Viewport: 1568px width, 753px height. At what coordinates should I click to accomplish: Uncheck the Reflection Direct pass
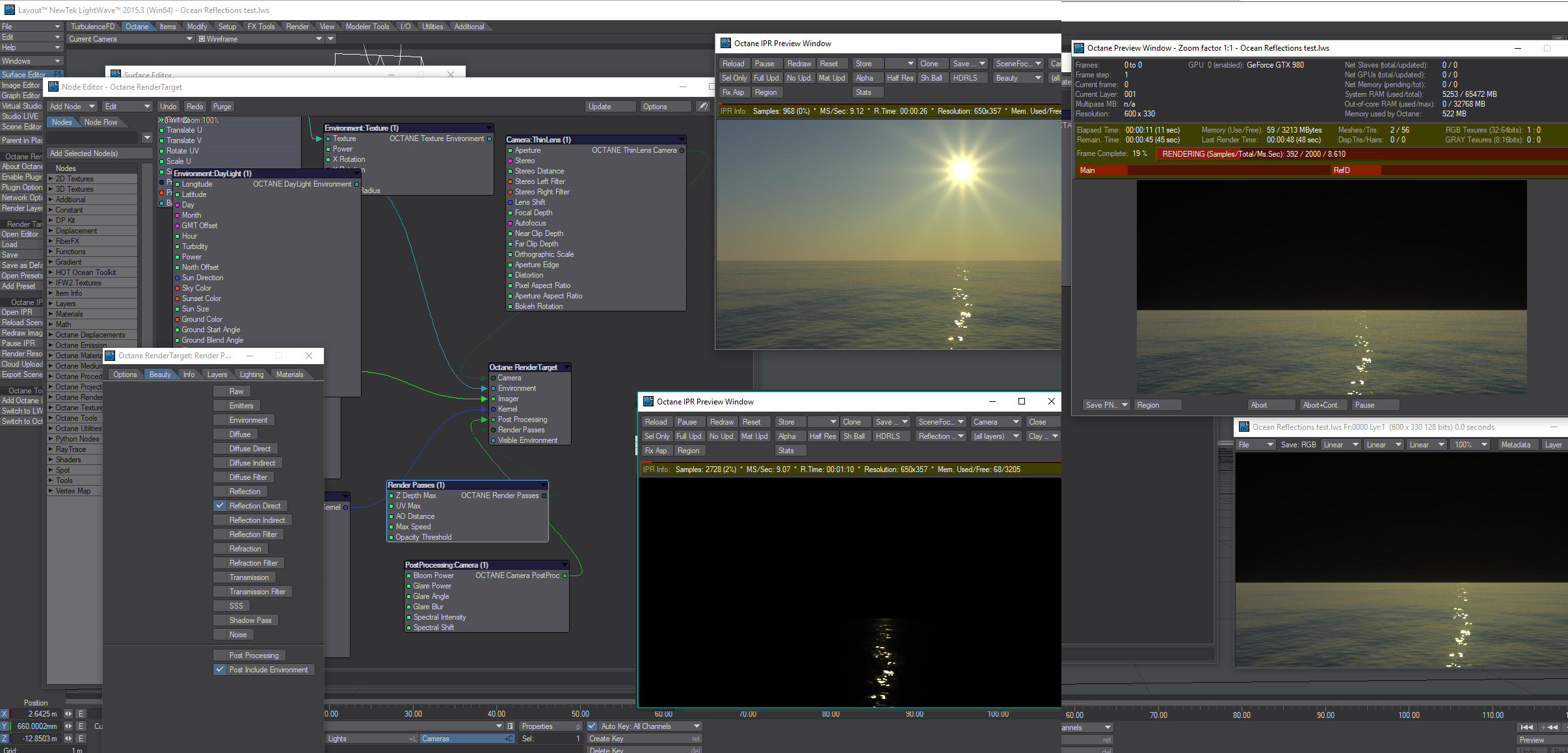(220, 506)
